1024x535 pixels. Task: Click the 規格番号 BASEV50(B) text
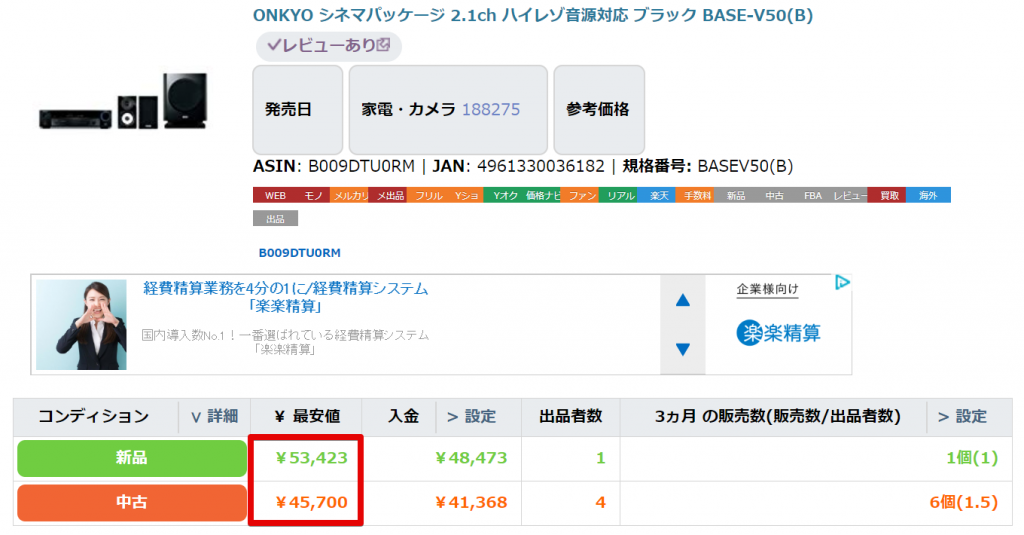(x=745, y=167)
